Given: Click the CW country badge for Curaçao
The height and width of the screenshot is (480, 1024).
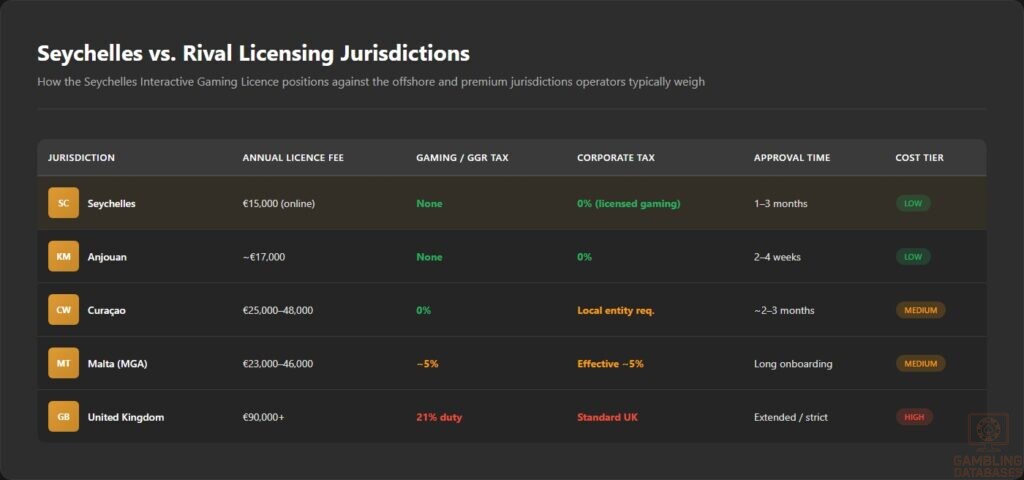Looking at the screenshot, I should tap(63, 310).
